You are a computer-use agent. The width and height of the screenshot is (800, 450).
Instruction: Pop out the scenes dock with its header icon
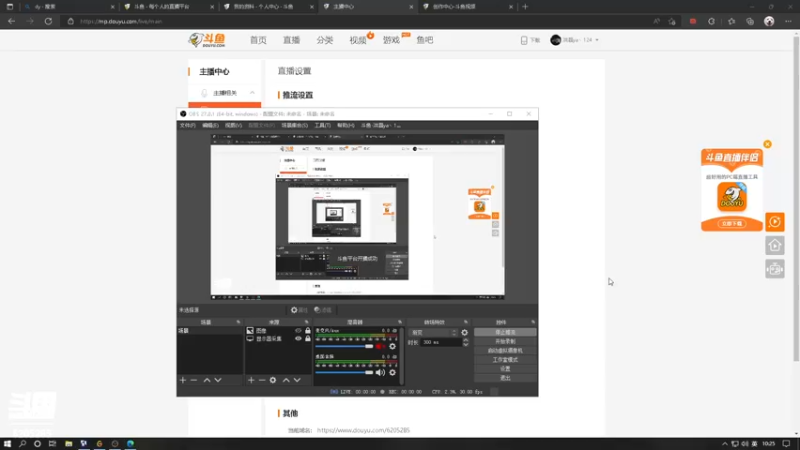tap(238, 322)
